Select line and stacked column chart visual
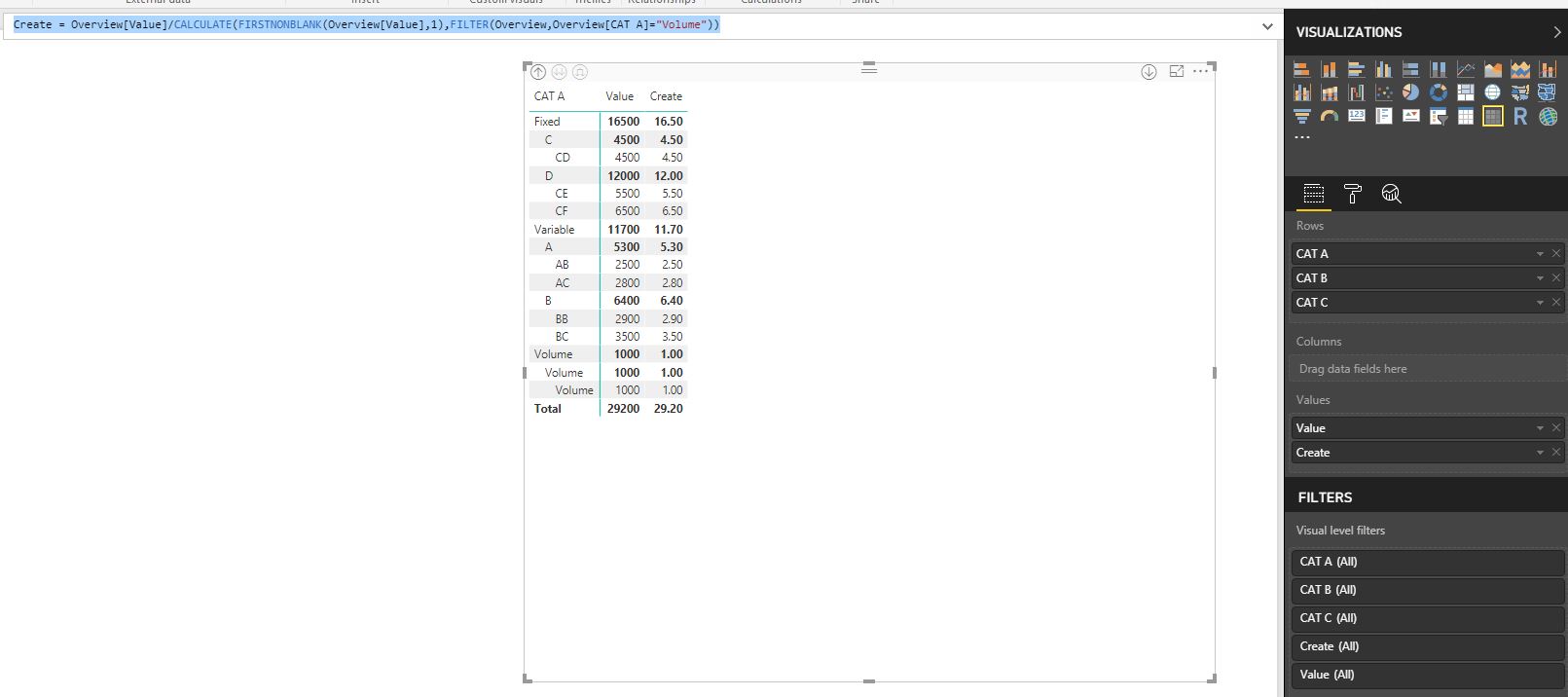 coord(1548,69)
